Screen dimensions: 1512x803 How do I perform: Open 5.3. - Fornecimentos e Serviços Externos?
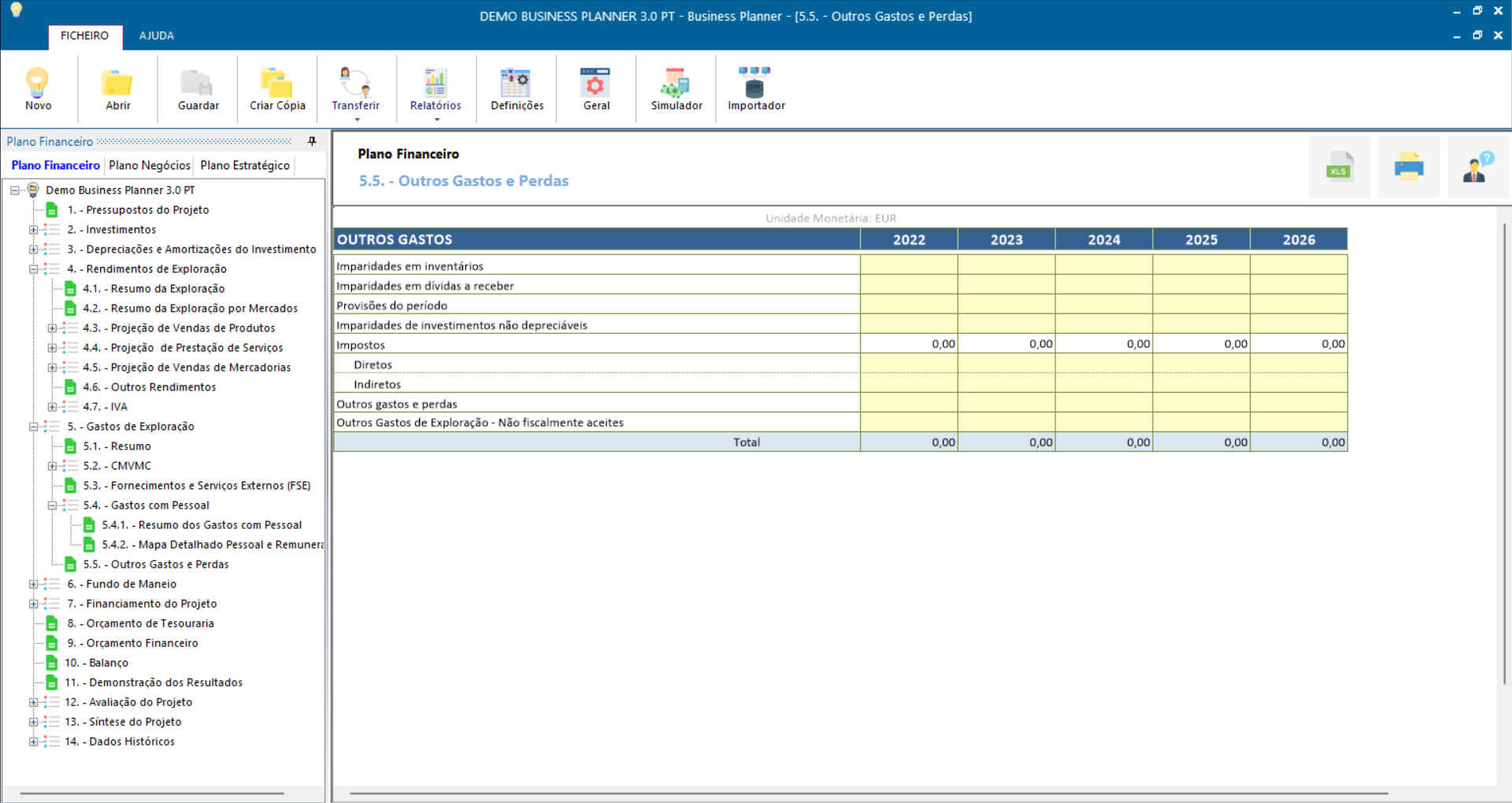[197, 486]
